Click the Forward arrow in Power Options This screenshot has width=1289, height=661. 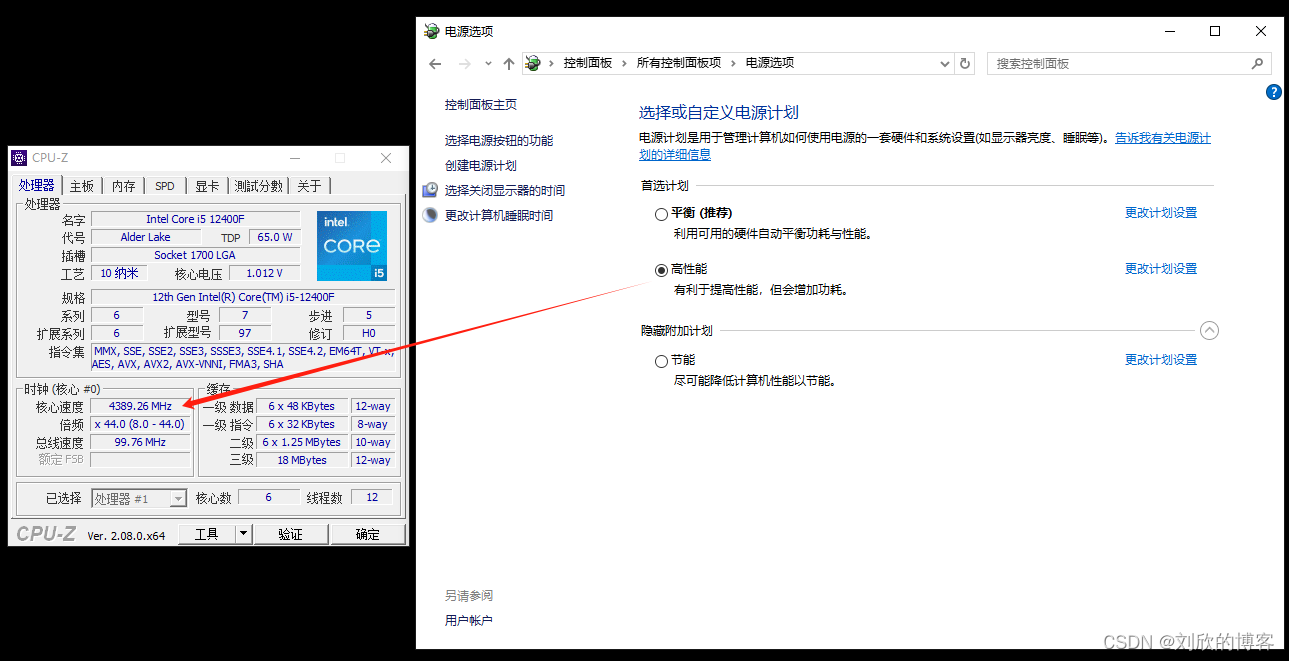[464, 63]
